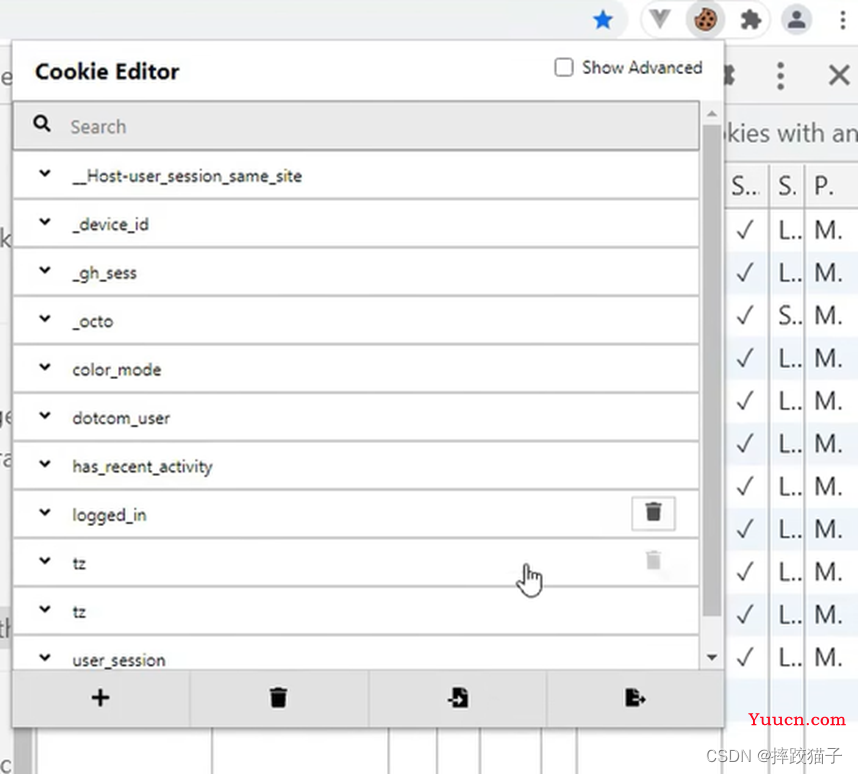Viewport: 858px width, 774px height.
Task: Delete the logged_in cookie with trash icon
Action: pos(653,513)
